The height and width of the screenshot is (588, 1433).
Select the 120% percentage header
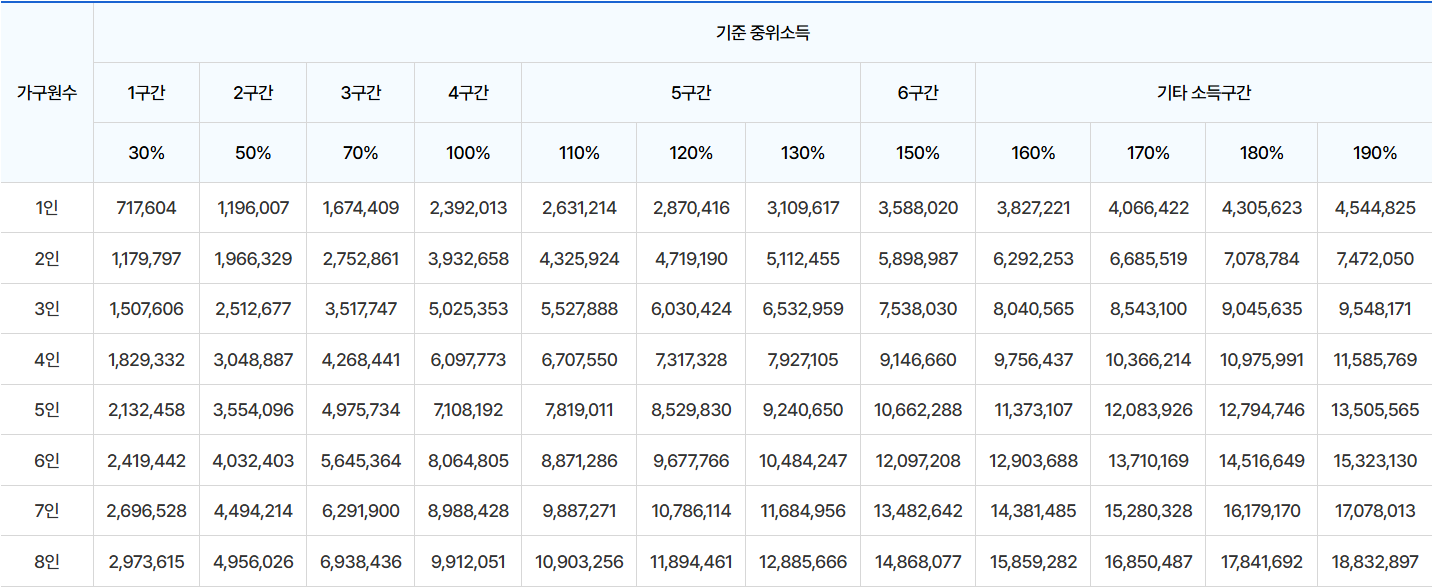click(691, 153)
